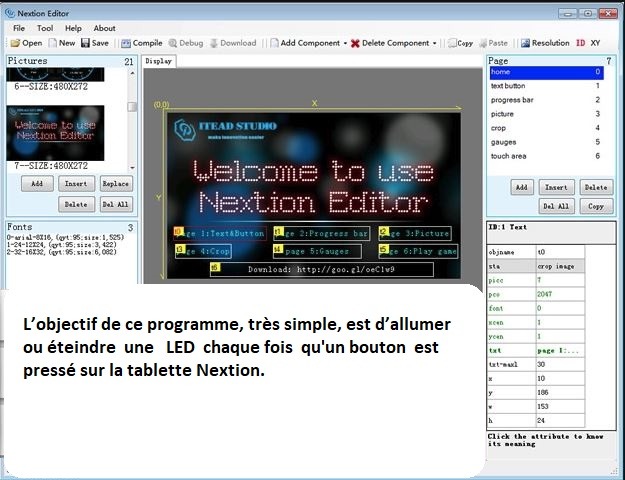Select the 'gauges' page
The image size is (625, 480).
(x=546, y=142)
